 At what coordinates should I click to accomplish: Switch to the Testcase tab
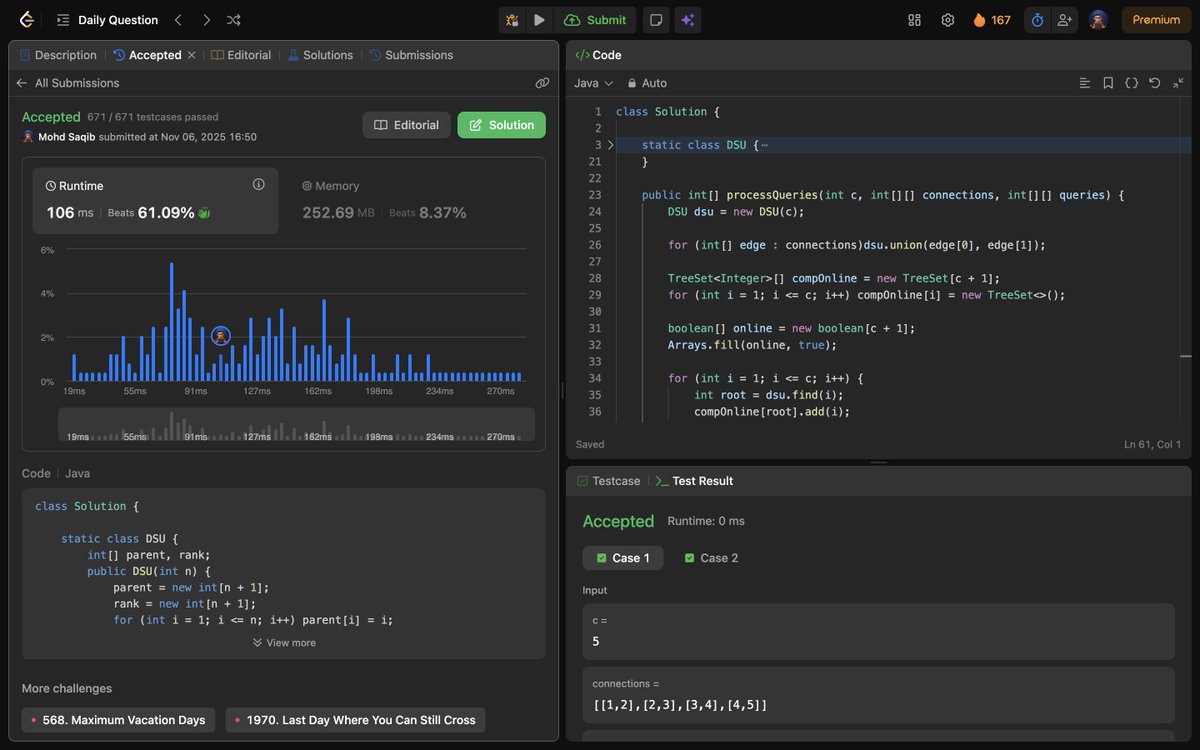tap(608, 481)
